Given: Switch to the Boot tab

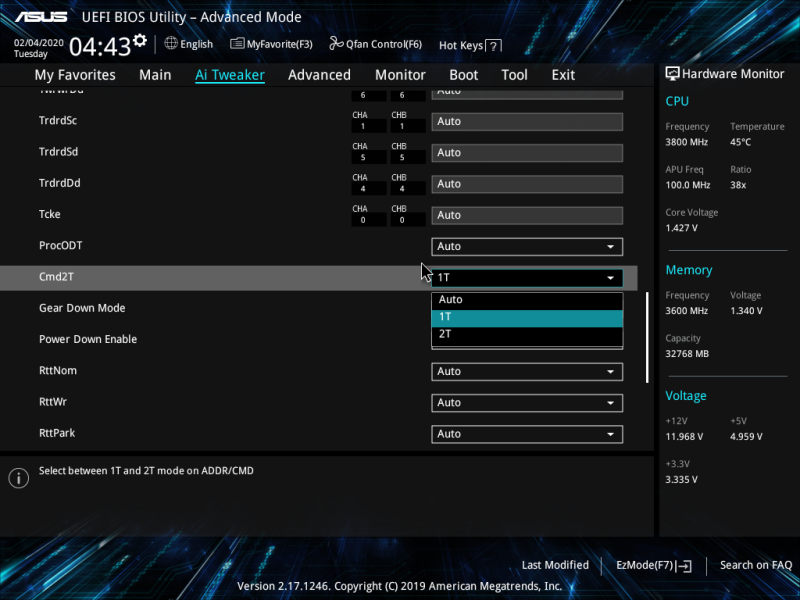Looking at the screenshot, I should click(x=463, y=75).
